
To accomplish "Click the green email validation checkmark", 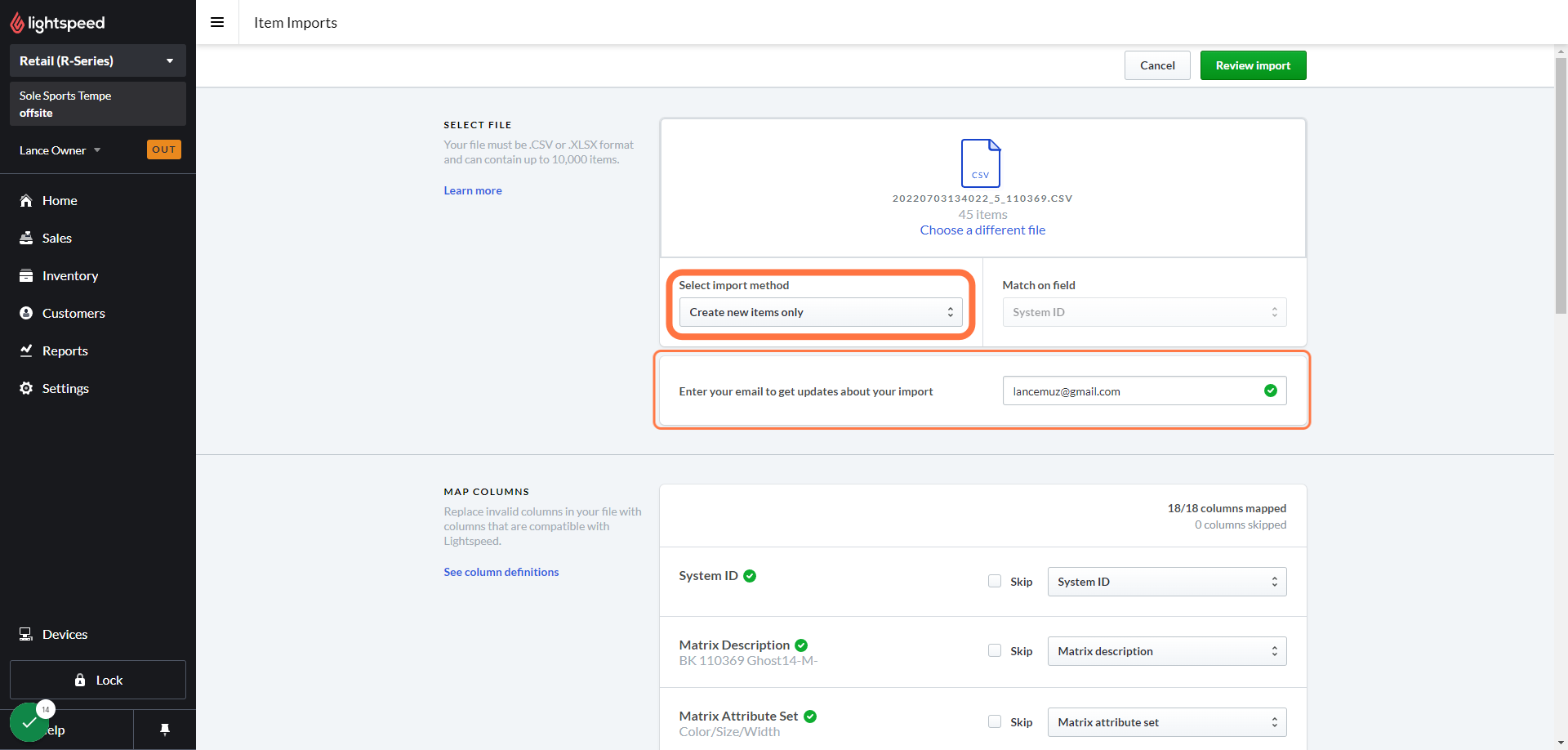I will point(1271,391).
